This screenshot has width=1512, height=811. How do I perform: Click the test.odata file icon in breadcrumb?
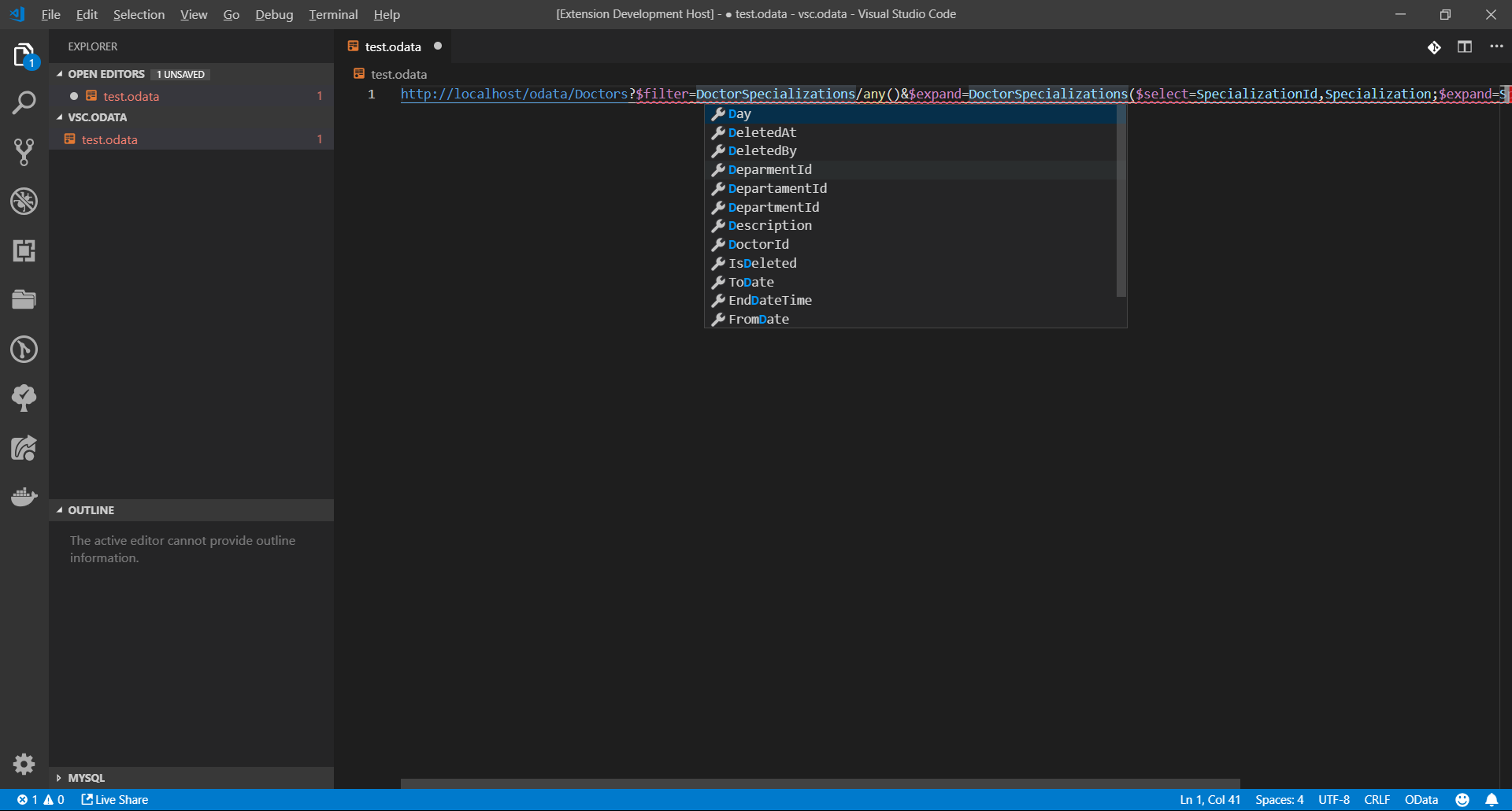(359, 73)
